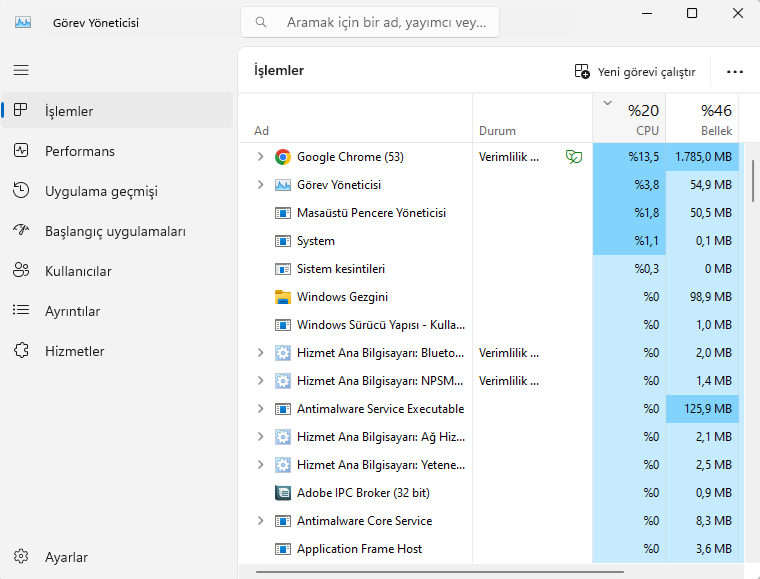Image resolution: width=760 pixels, height=579 pixels.
Task: Open the three-dot more options menu
Action: pyautogui.click(x=735, y=72)
